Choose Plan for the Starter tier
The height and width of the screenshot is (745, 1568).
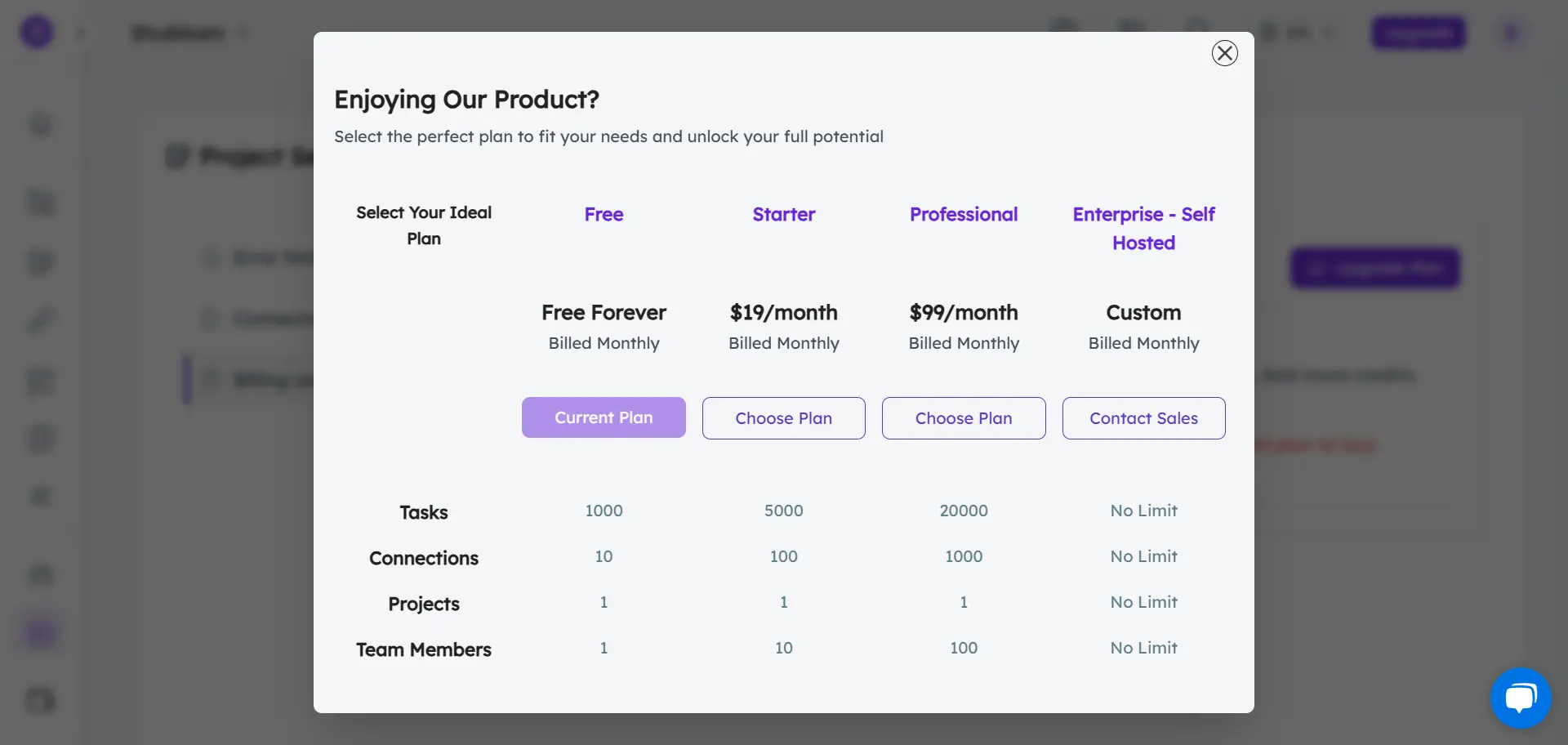point(783,417)
